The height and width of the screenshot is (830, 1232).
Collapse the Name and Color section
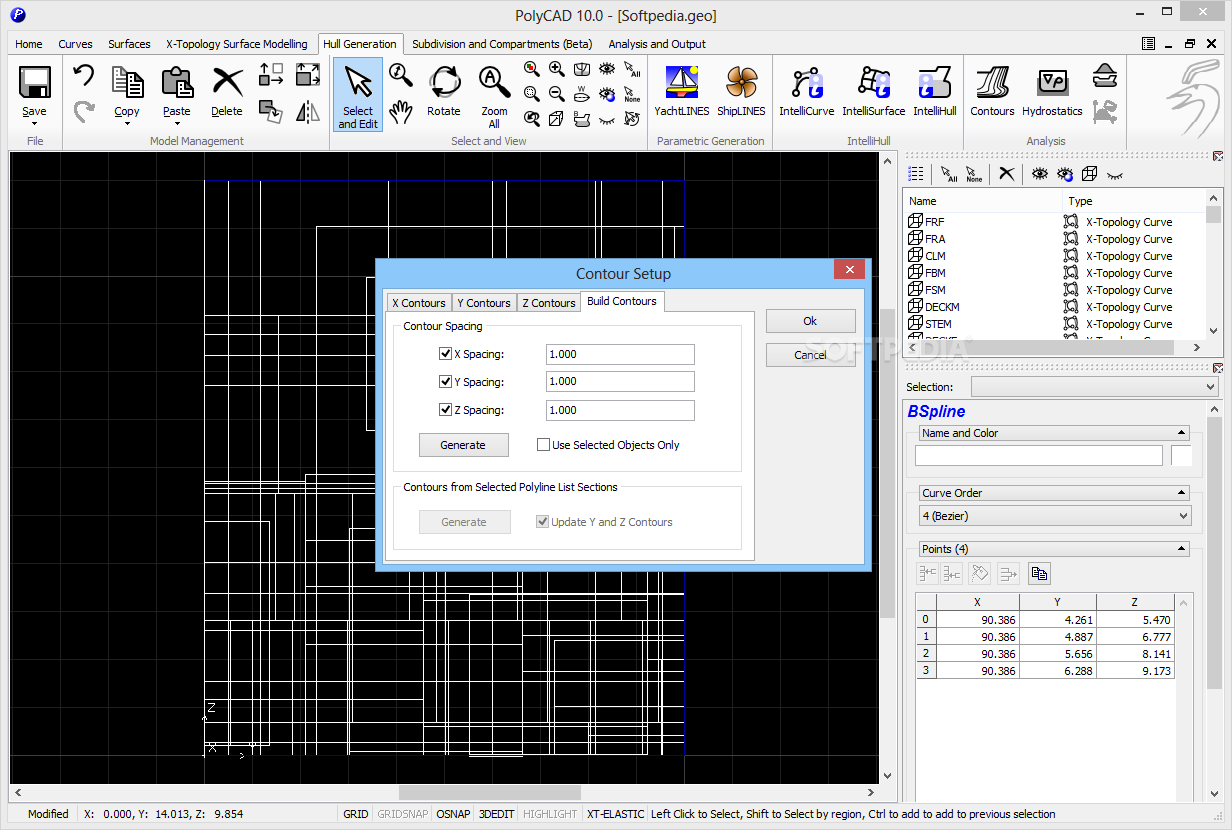pyautogui.click(x=1182, y=433)
